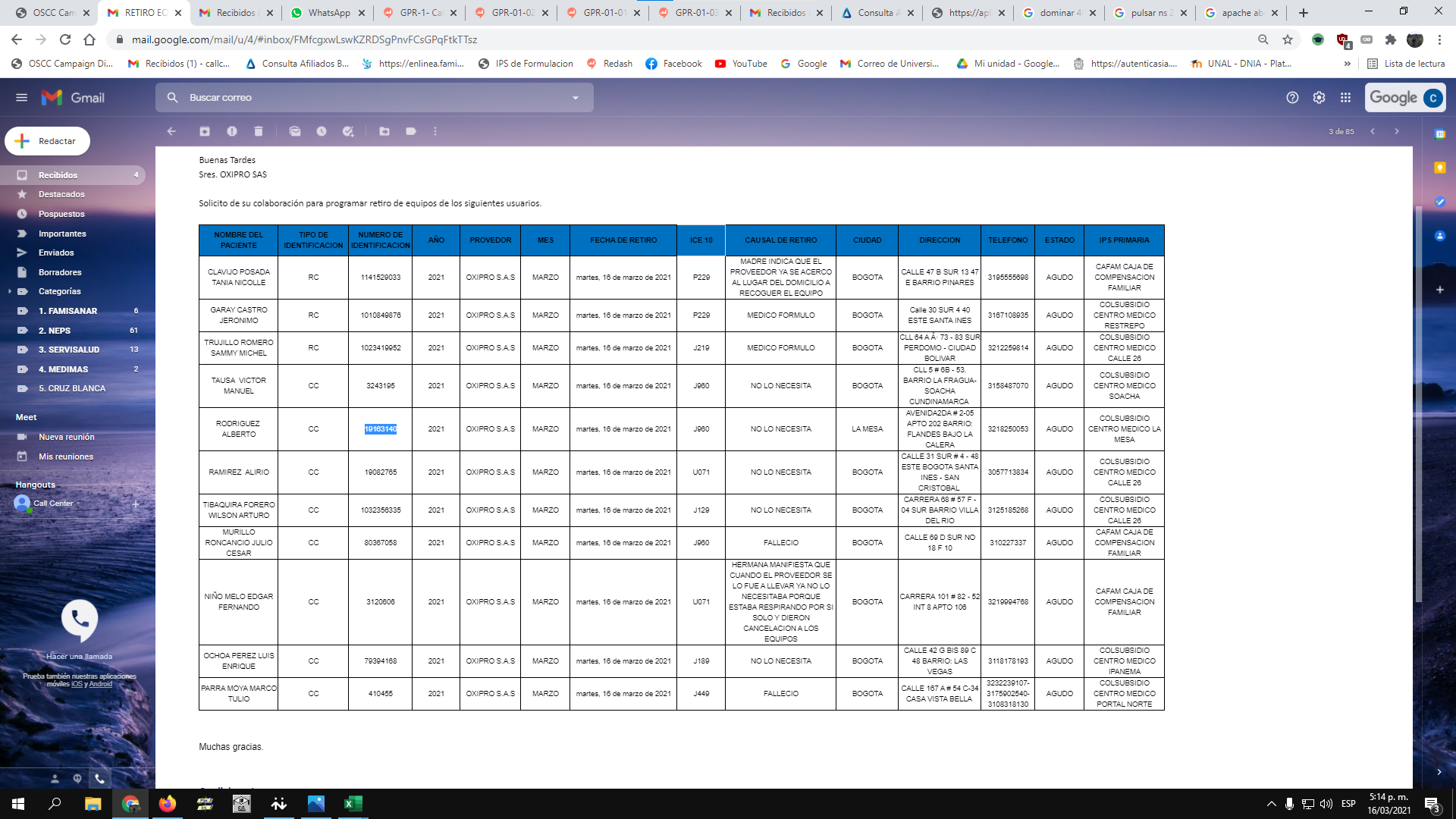The width and height of the screenshot is (1456, 819).
Task: Open the YouTube bookmark
Action: tap(741, 64)
